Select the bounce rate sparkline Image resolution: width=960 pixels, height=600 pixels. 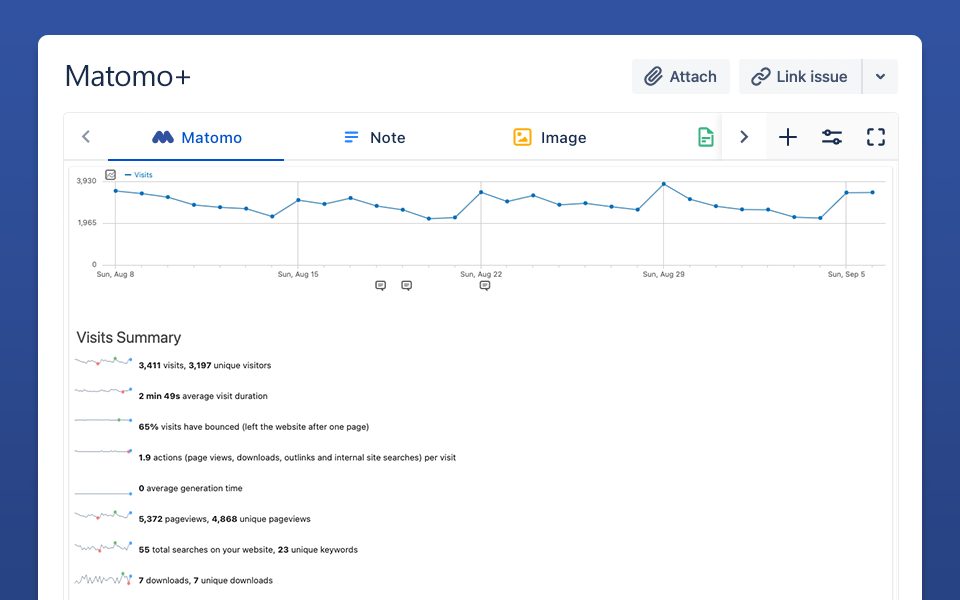click(x=103, y=420)
